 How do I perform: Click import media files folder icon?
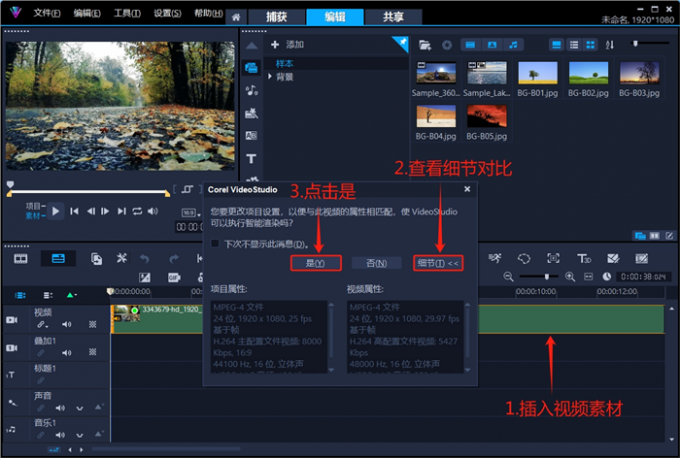coord(425,45)
